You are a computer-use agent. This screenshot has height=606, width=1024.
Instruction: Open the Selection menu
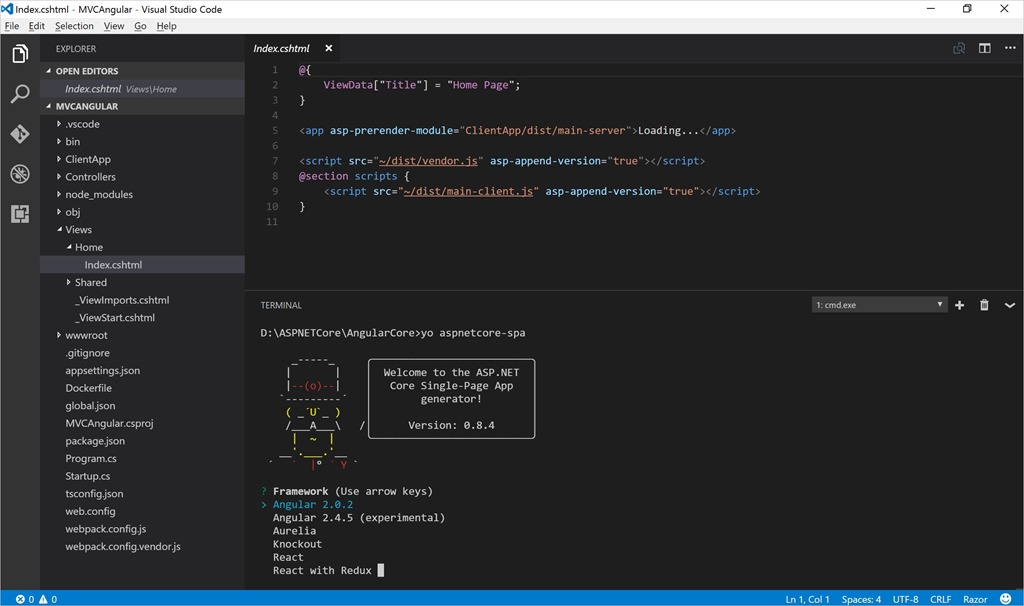coord(74,26)
